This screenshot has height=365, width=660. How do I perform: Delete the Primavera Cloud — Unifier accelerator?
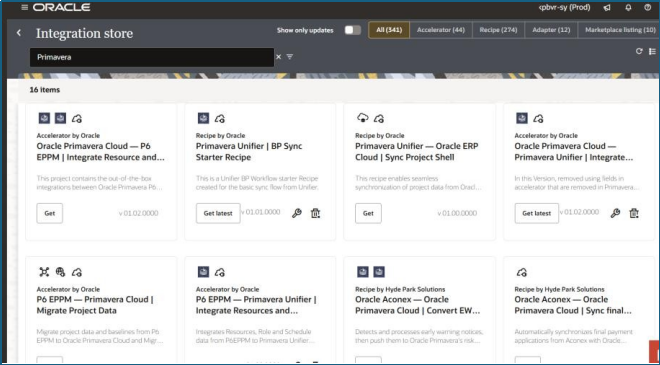tap(634, 213)
